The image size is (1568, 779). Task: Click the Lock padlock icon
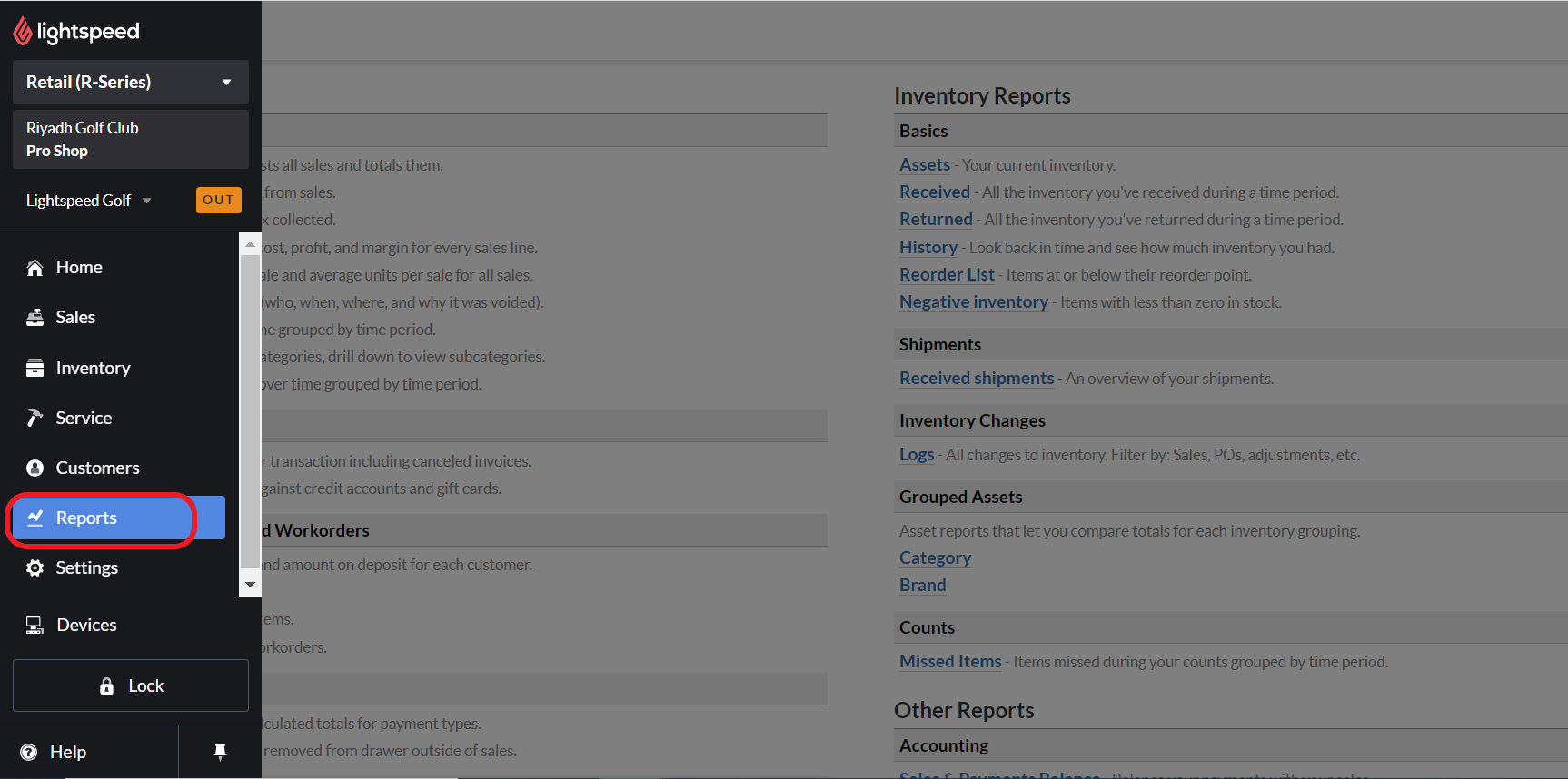tap(106, 685)
